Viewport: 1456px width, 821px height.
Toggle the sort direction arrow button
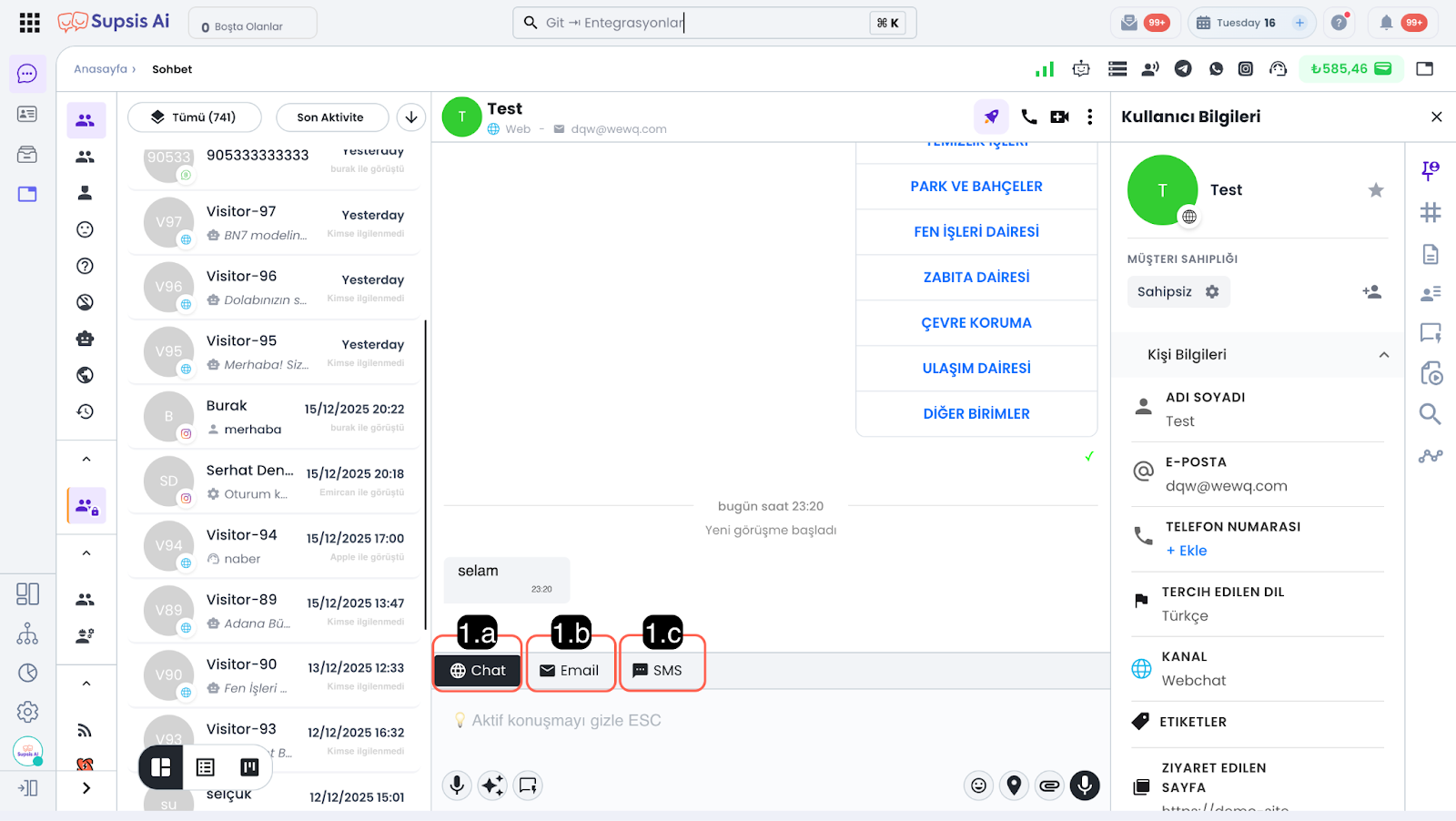pyautogui.click(x=411, y=117)
